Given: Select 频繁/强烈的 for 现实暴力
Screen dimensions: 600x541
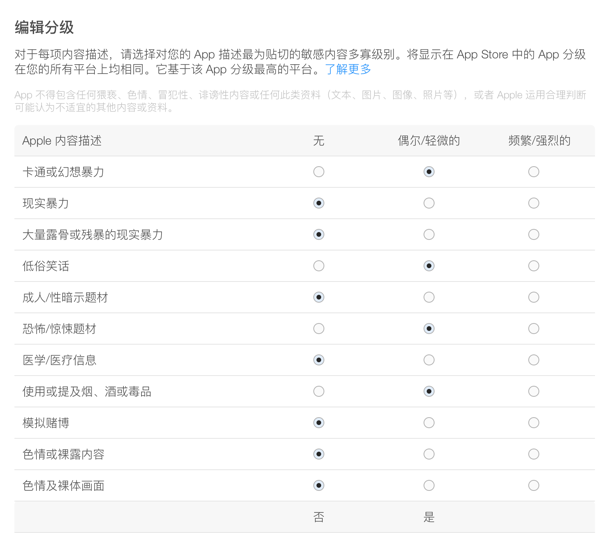Looking at the screenshot, I should (534, 203).
